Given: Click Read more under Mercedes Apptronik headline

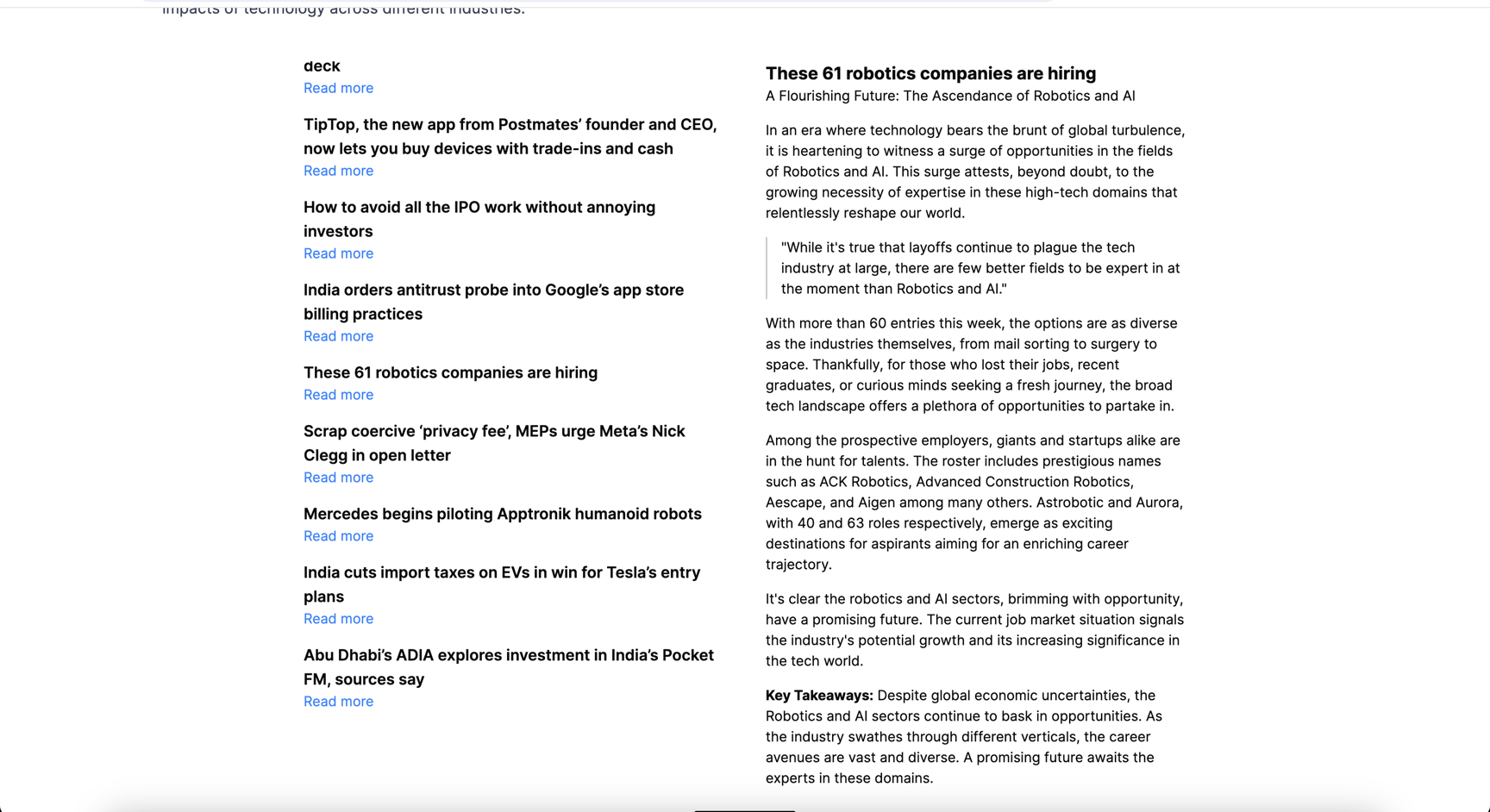Looking at the screenshot, I should tap(338, 536).
